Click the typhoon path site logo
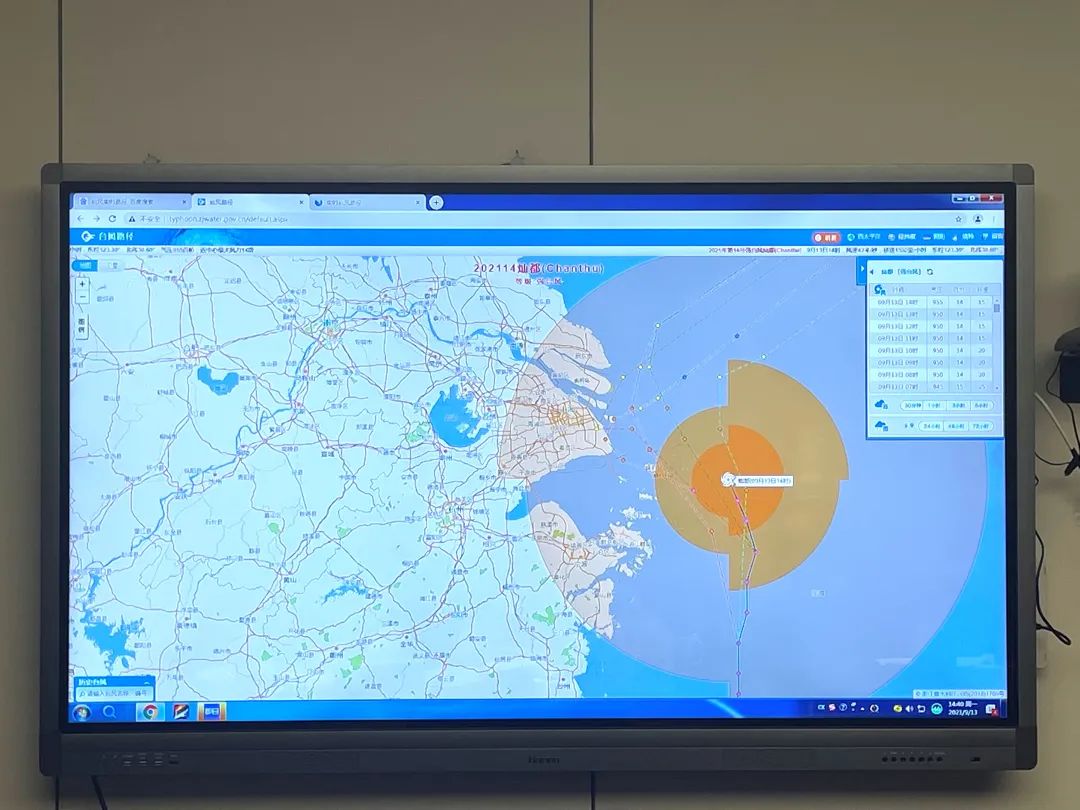This screenshot has height=810, width=1080. (x=107, y=236)
